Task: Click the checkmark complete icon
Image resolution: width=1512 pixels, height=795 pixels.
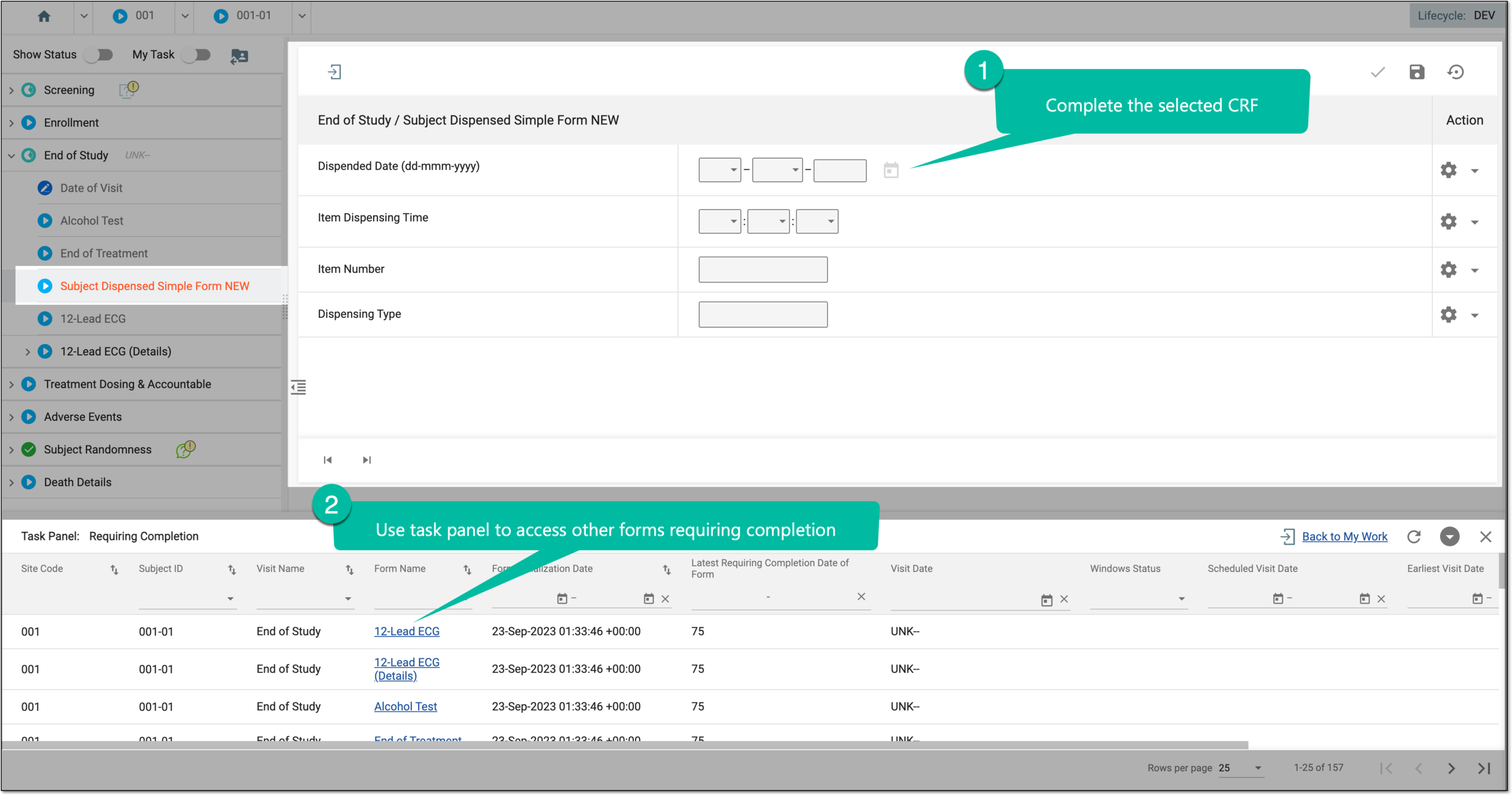Action: tap(1378, 72)
